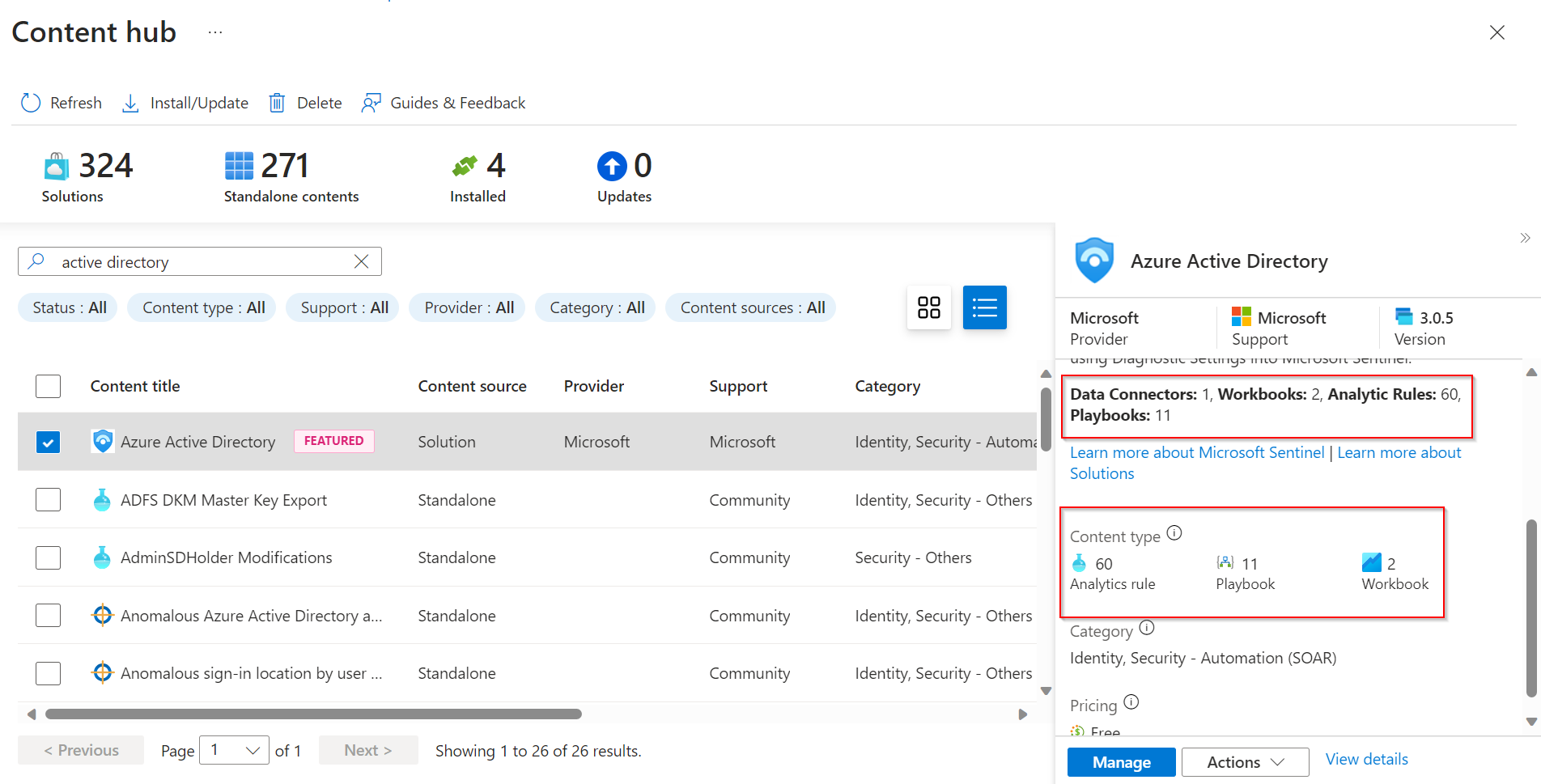Viewport: 1541px width, 784px height.
Task: Sort by Provider column header
Action: coord(594,386)
